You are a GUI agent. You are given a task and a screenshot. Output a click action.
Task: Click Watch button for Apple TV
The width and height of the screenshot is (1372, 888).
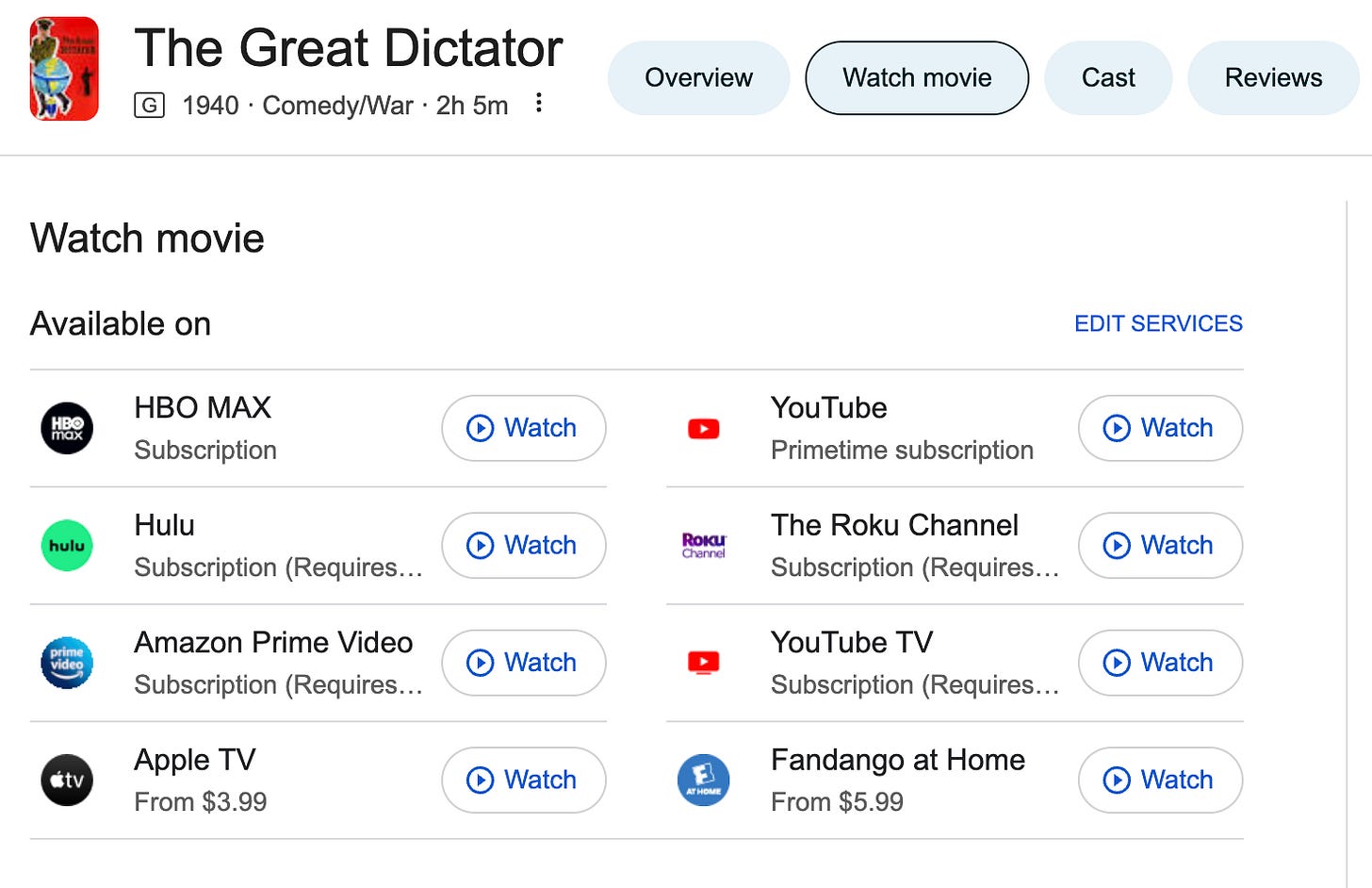[524, 781]
